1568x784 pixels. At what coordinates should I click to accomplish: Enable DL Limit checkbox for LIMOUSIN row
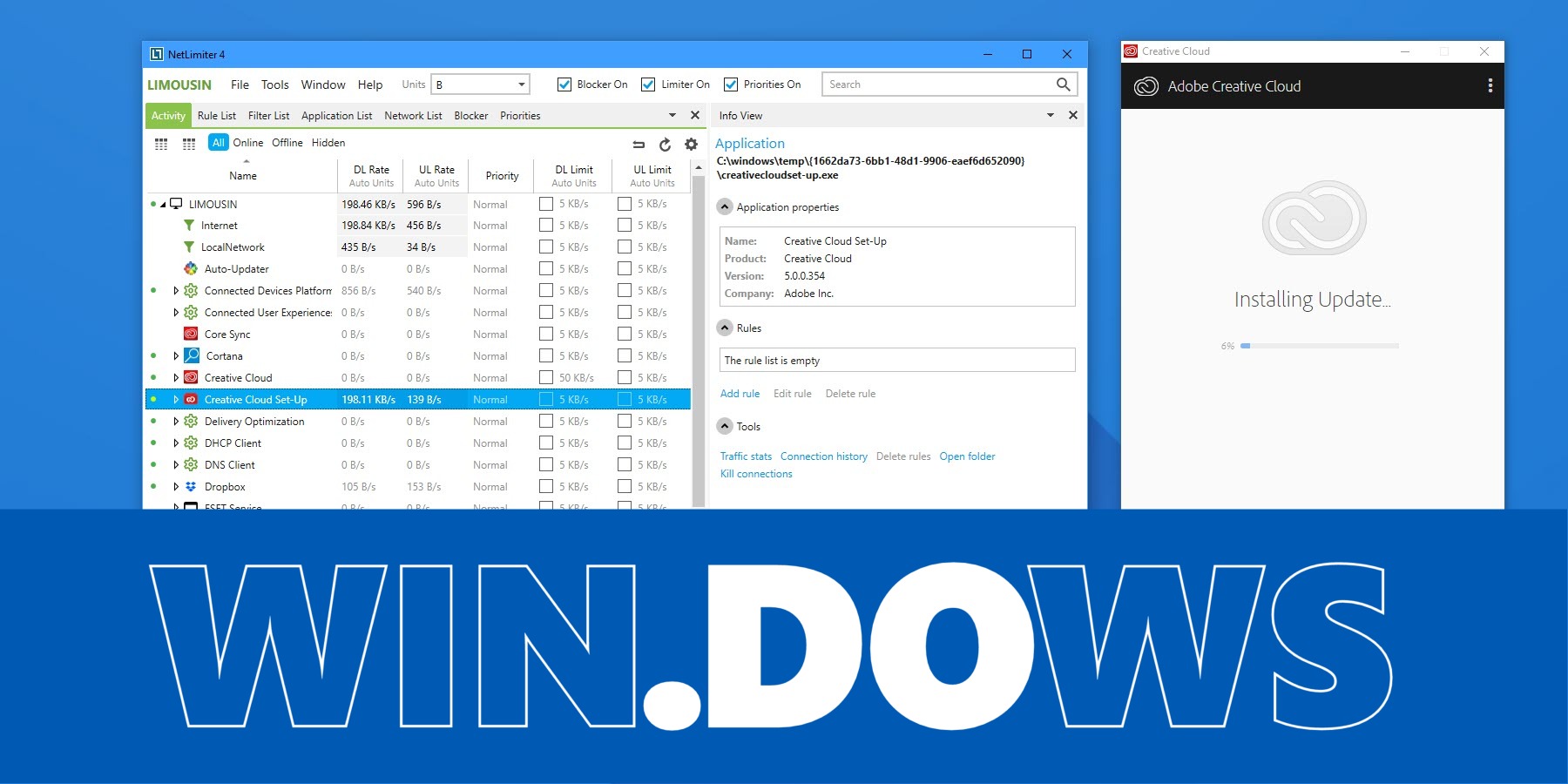pyautogui.click(x=546, y=204)
